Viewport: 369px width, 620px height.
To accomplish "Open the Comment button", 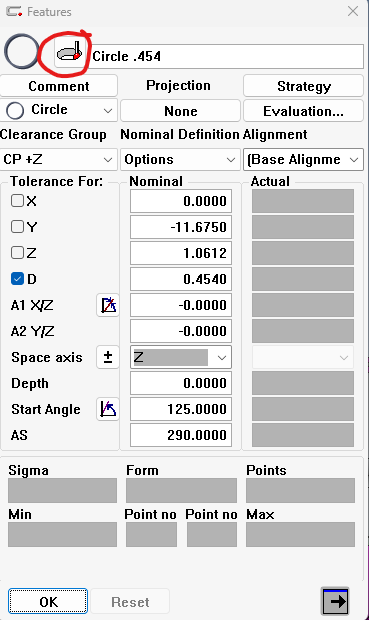I will point(59,86).
